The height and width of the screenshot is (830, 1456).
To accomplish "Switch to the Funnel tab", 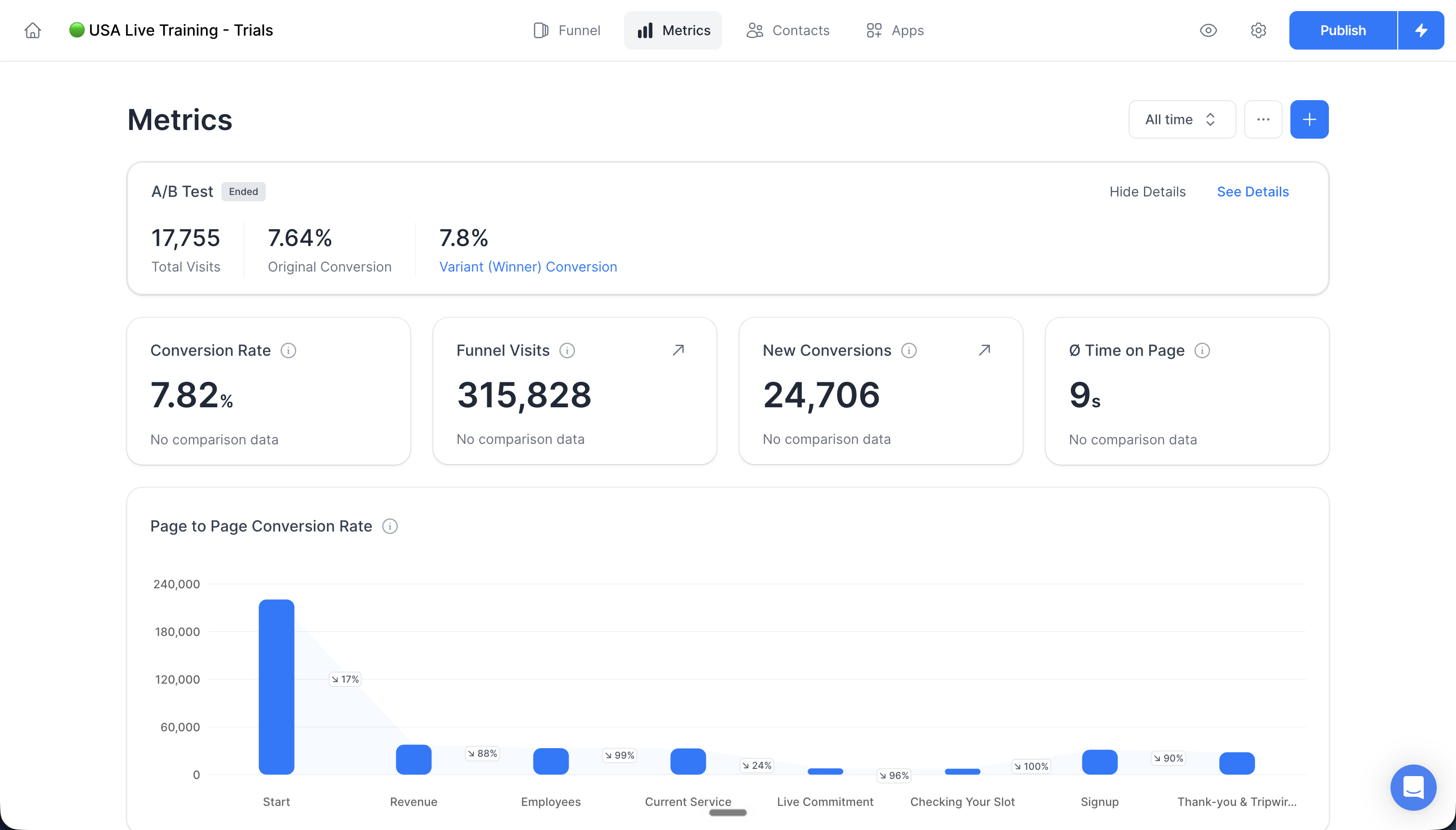I will pos(566,30).
